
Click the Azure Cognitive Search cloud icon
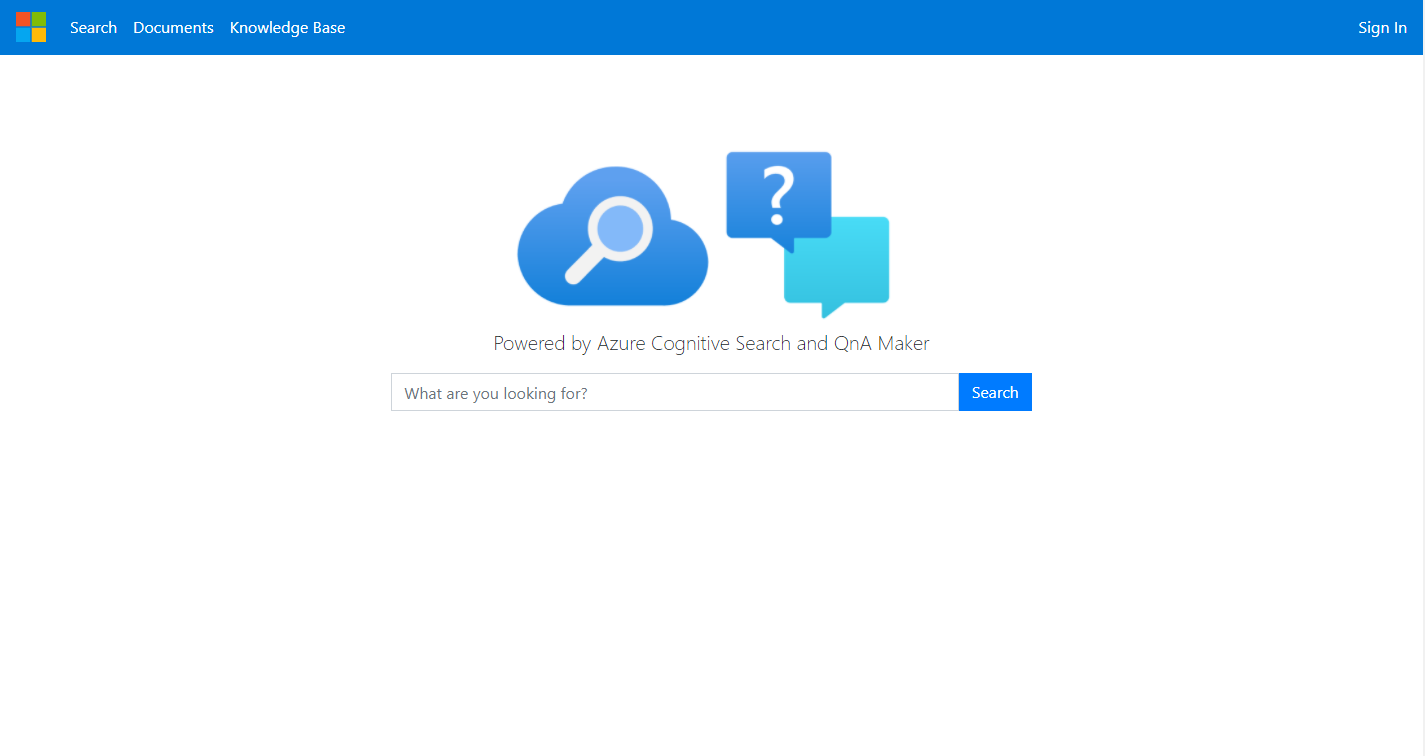point(612,236)
